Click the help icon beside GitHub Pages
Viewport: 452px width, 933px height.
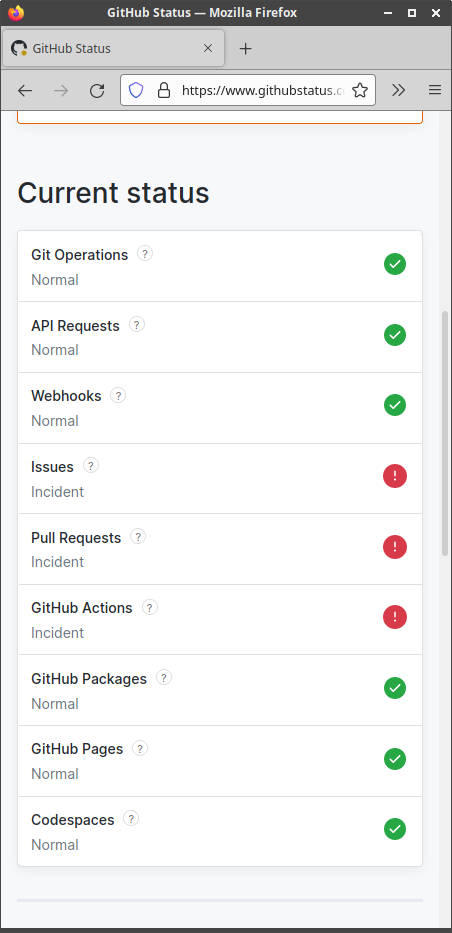tap(140, 749)
